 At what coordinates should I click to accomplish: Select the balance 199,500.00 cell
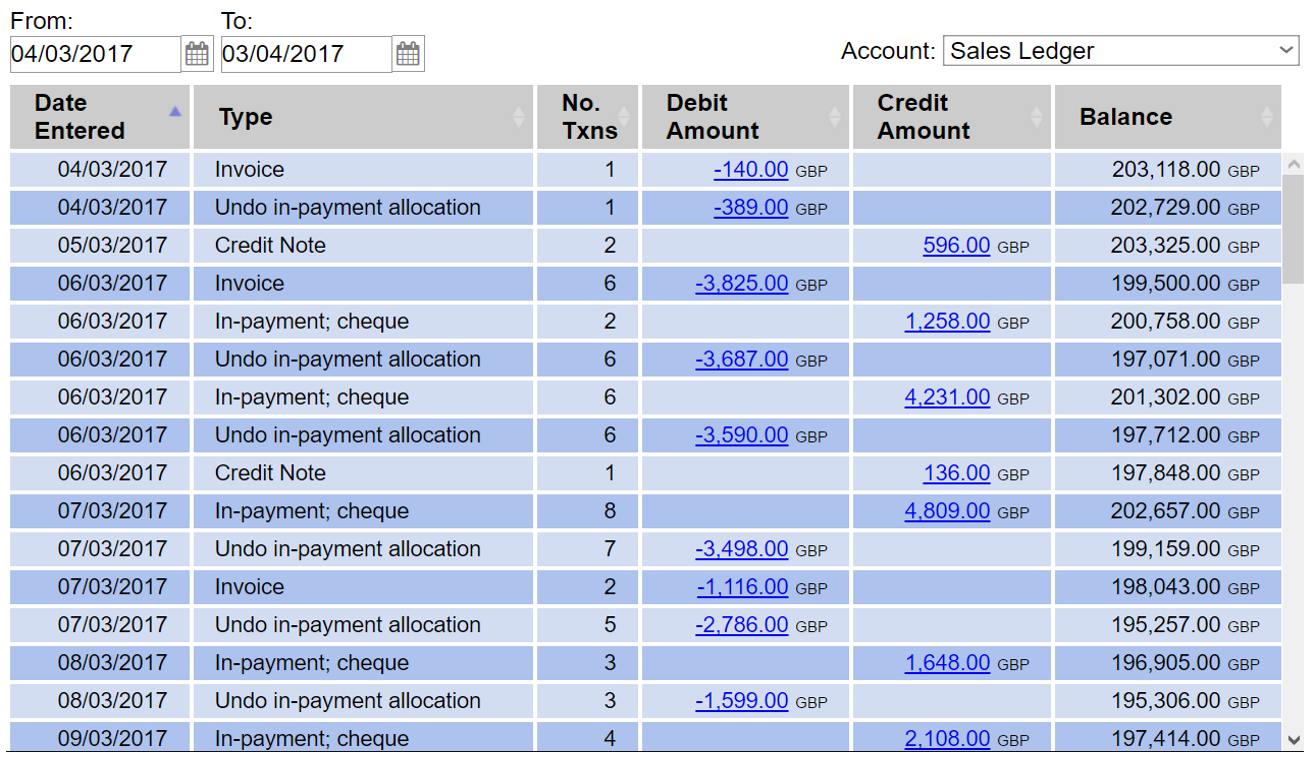pos(1167,284)
